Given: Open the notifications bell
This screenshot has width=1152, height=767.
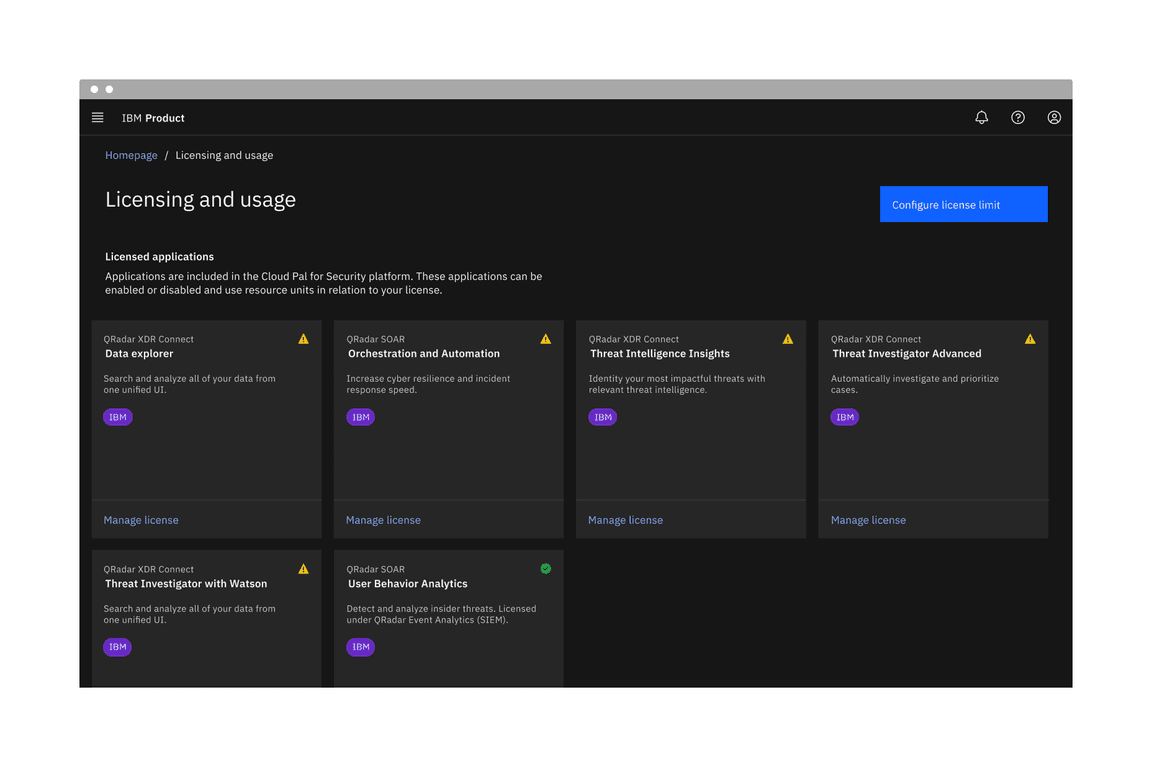Looking at the screenshot, I should tap(981, 118).
